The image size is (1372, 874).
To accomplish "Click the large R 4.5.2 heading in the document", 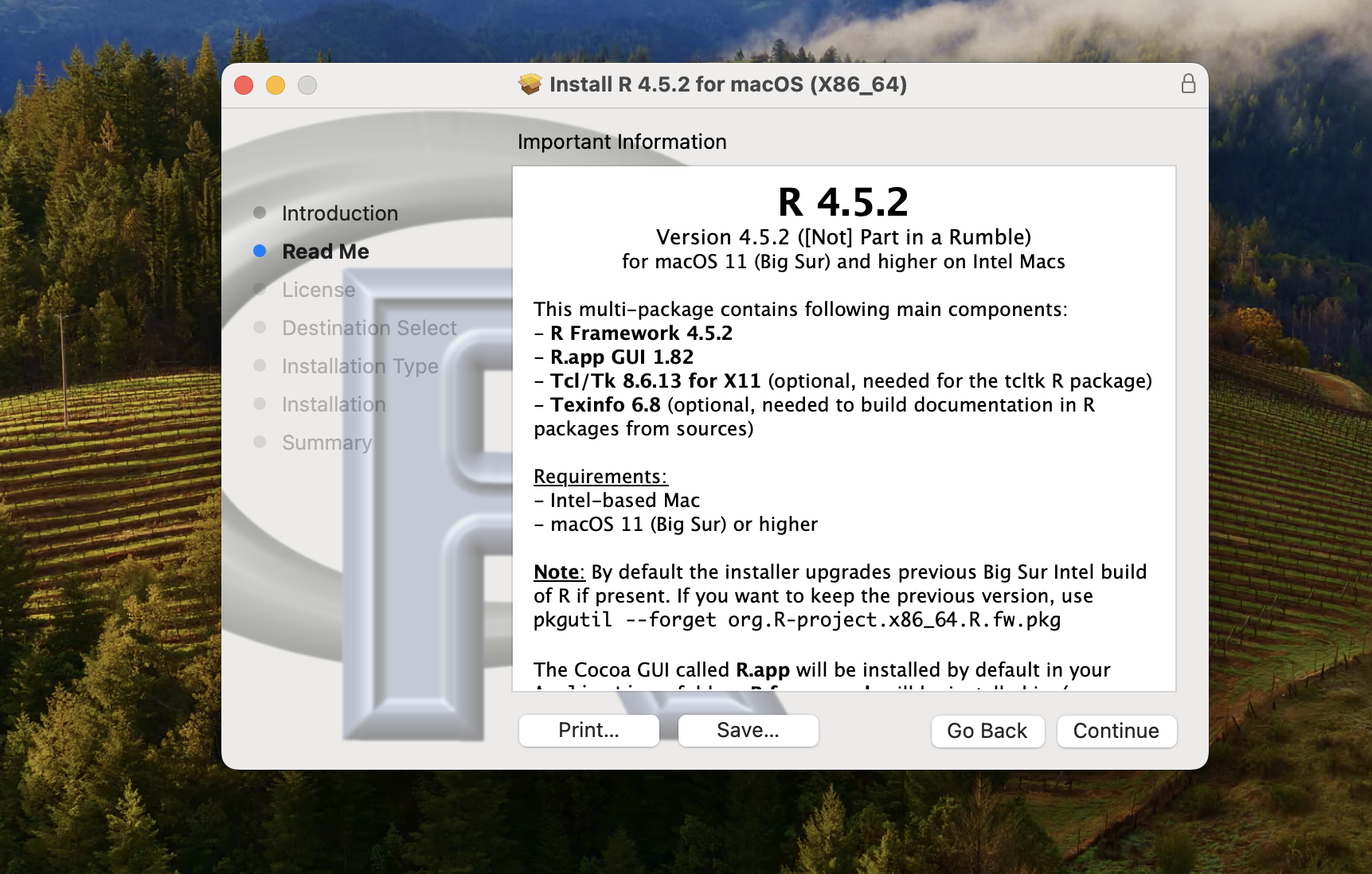I will tap(842, 202).
